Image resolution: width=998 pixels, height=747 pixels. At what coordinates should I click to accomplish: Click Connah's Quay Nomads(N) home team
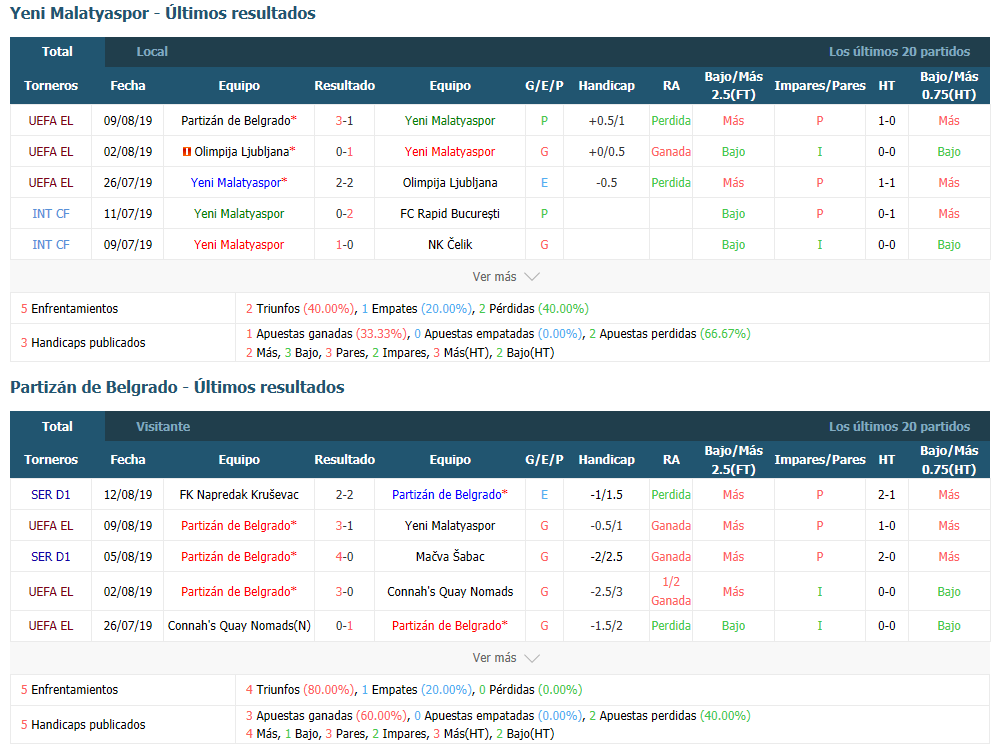(239, 625)
